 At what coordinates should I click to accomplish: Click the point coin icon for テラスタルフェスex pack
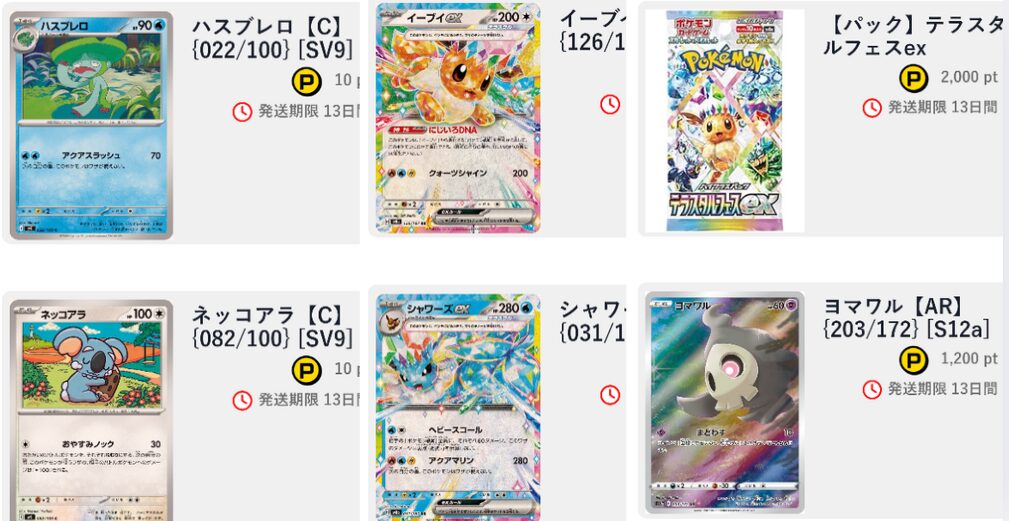coord(914,79)
